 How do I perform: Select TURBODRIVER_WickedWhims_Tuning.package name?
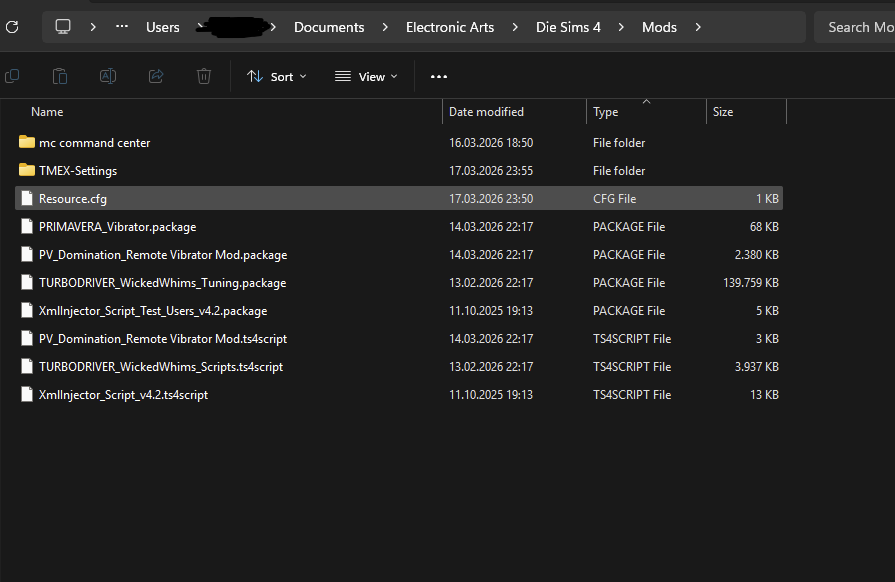[x=163, y=282]
